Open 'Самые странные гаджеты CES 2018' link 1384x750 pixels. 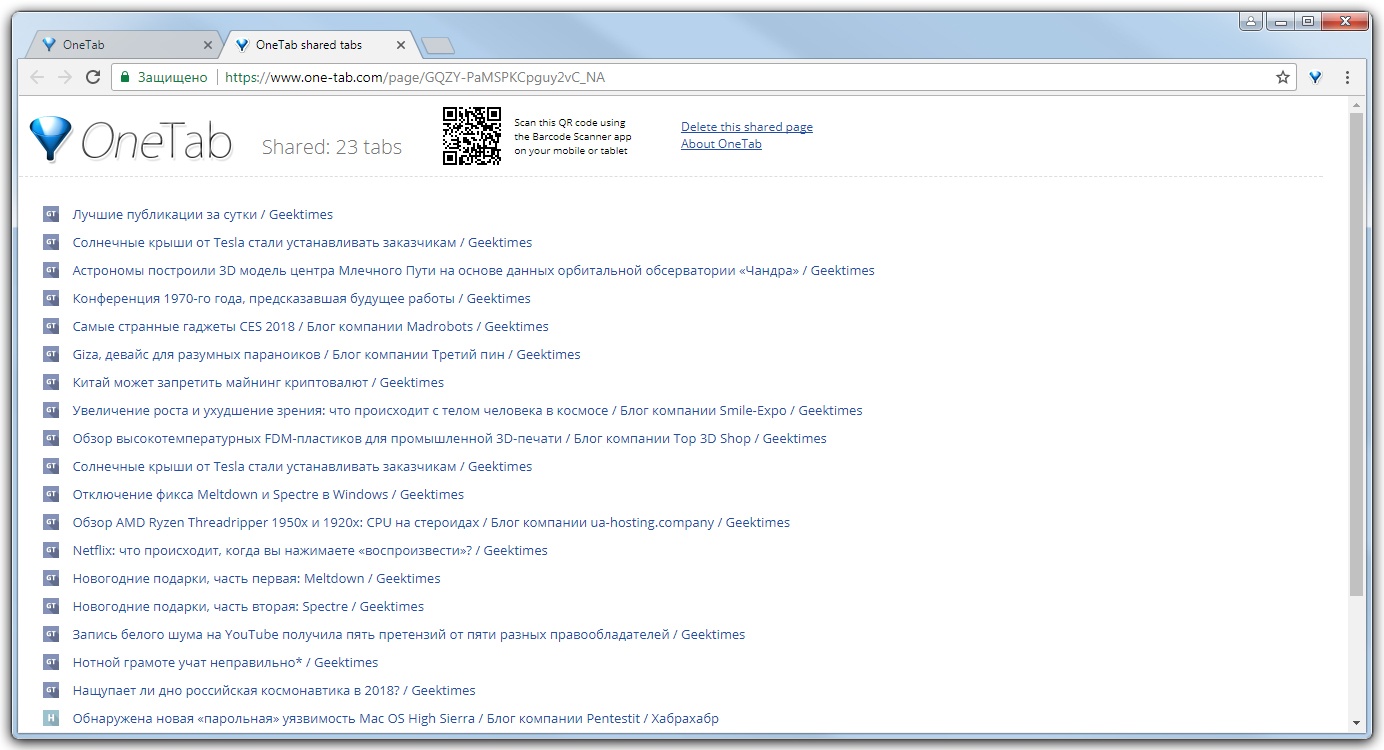click(311, 326)
